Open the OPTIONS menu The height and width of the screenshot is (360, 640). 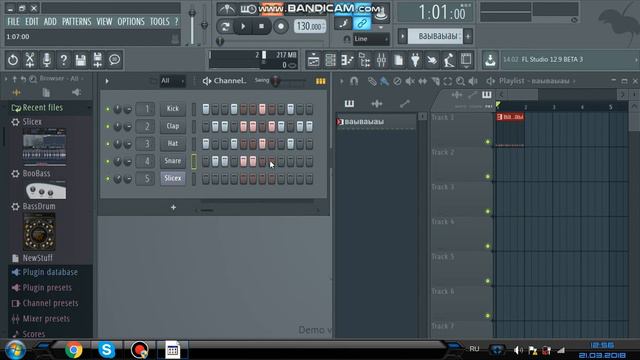click(131, 22)
